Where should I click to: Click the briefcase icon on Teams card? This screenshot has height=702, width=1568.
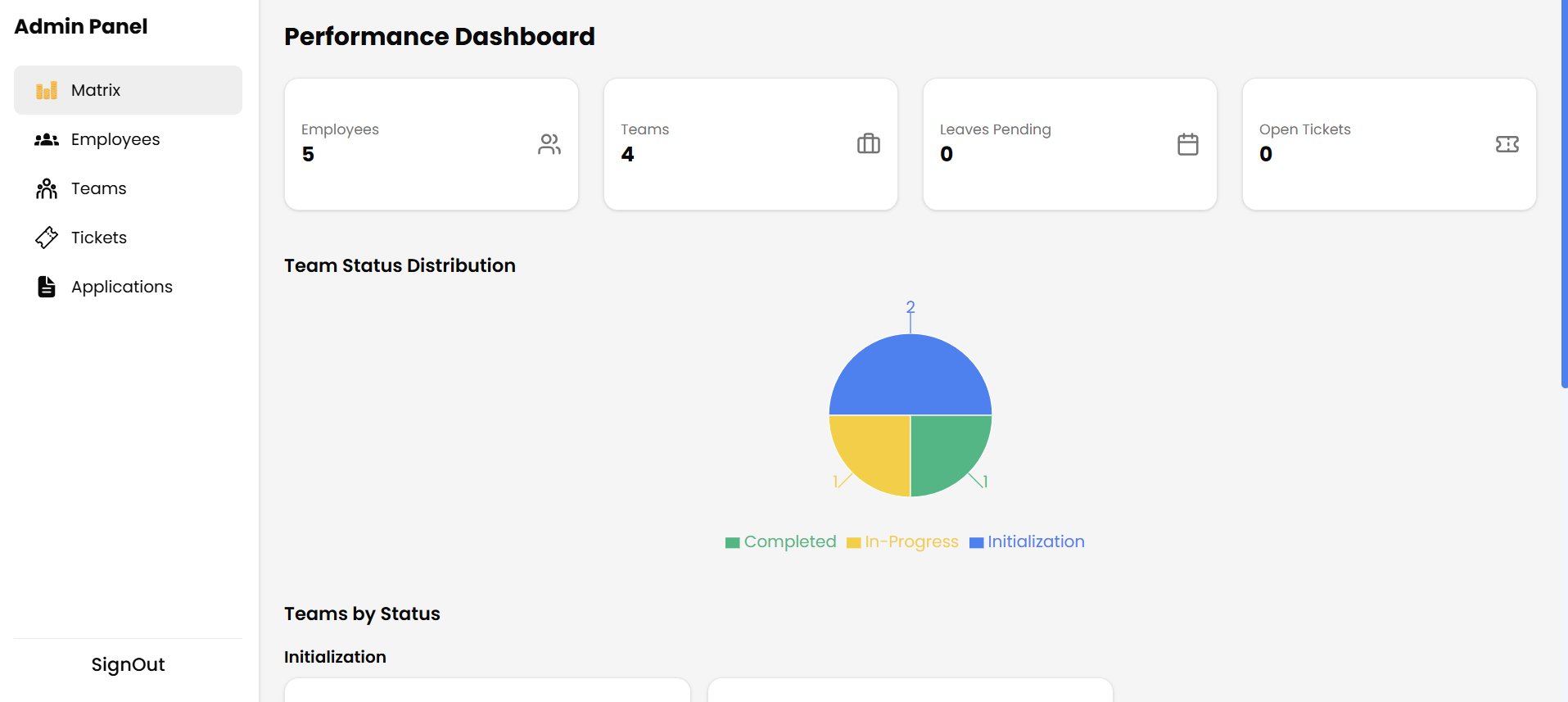click(x=869, y=144)
